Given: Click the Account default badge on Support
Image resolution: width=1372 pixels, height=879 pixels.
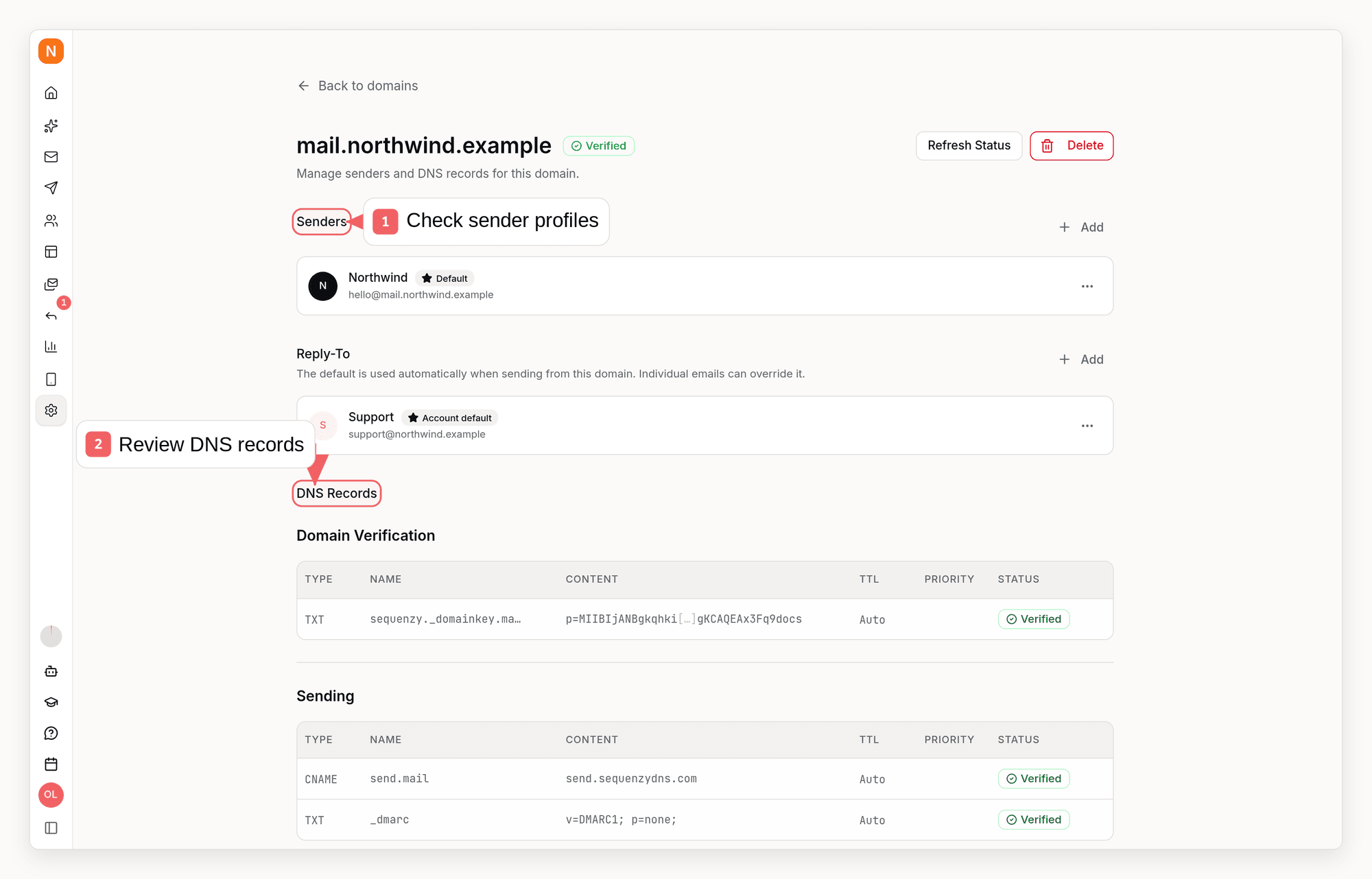Looking at the screenshot, I should point(450,418).
